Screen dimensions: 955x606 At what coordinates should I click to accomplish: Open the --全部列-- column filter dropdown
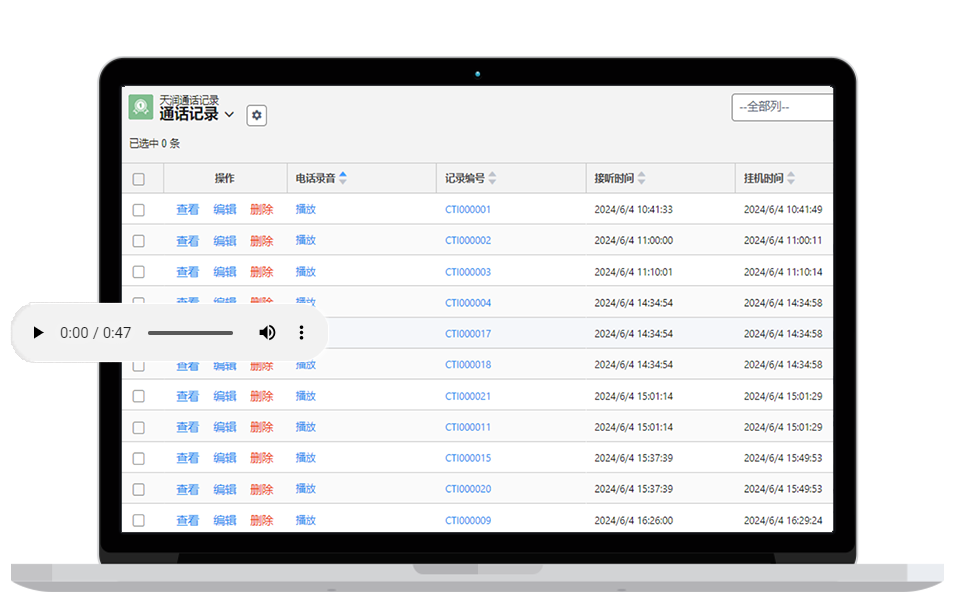pyautogui.click(x=782, y=106)
